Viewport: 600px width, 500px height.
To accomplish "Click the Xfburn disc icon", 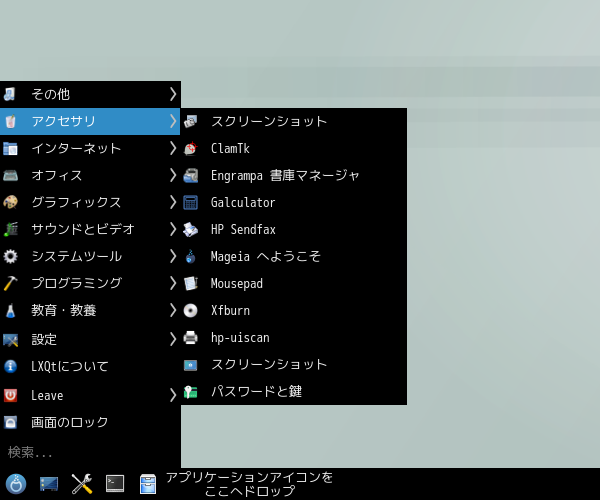I will point(191,310).
